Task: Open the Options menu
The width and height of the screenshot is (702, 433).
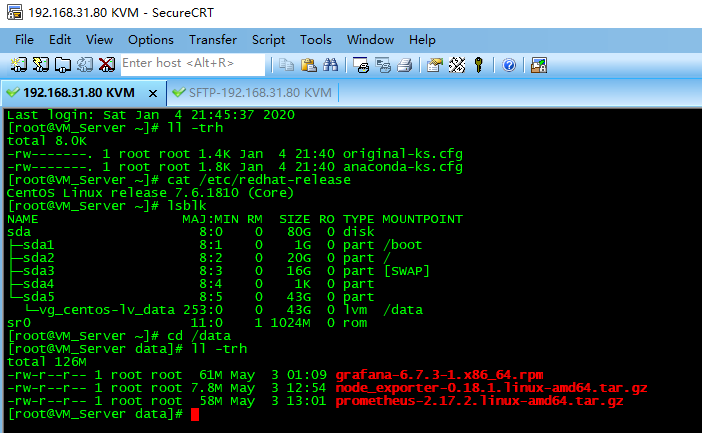Action: point(151,40)
